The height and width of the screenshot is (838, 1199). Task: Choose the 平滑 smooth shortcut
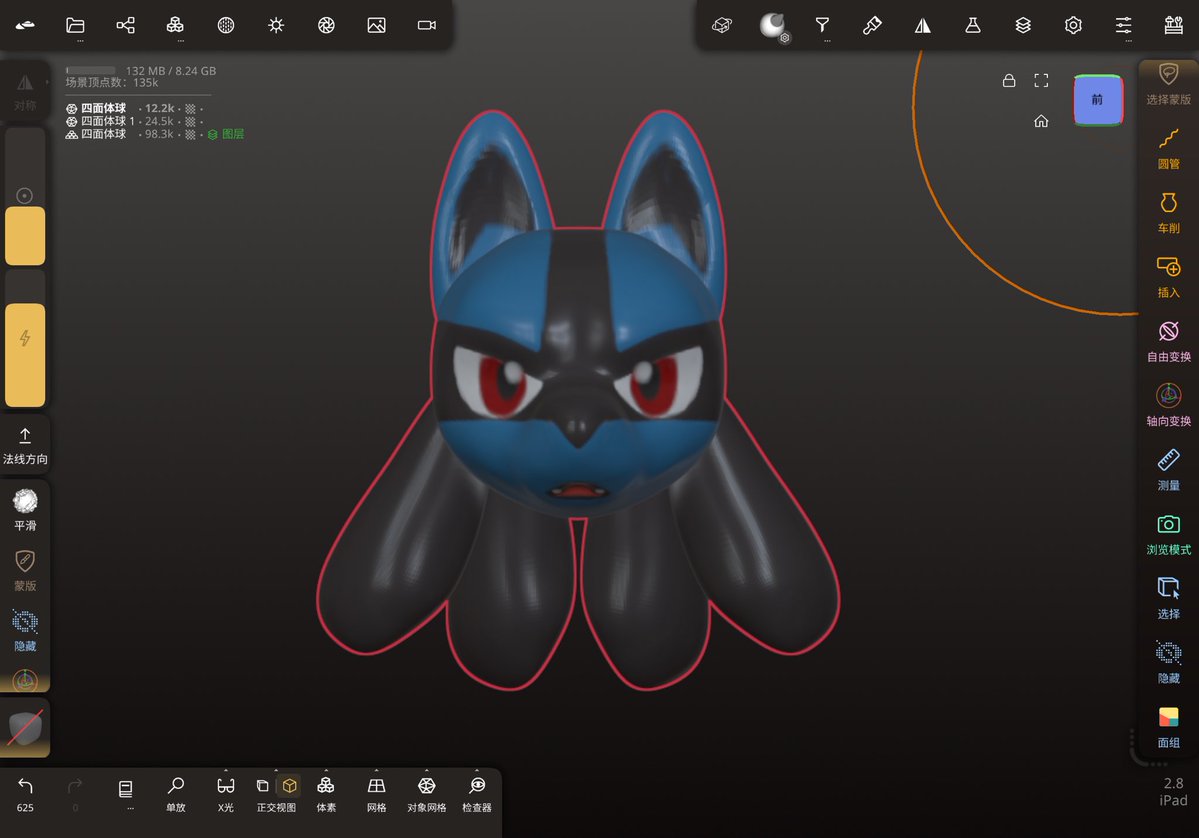tap(24, 509)
